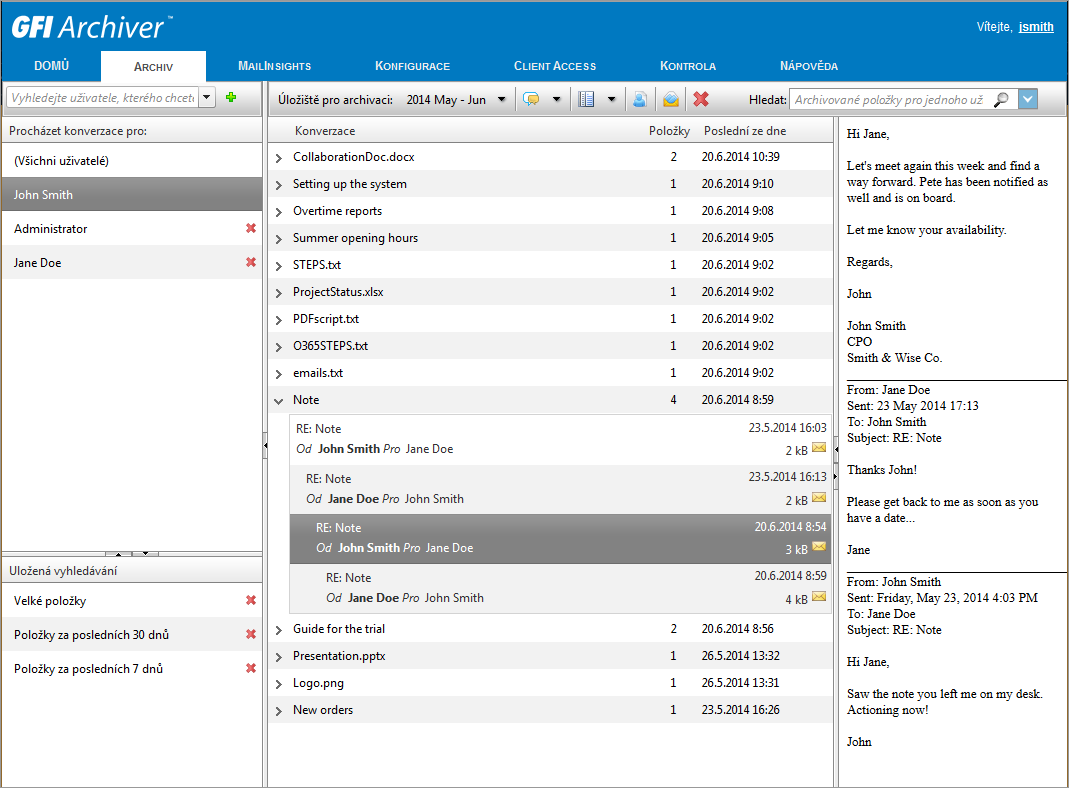
Task: Open the Konfigurace tab
Action: (412, 66)
